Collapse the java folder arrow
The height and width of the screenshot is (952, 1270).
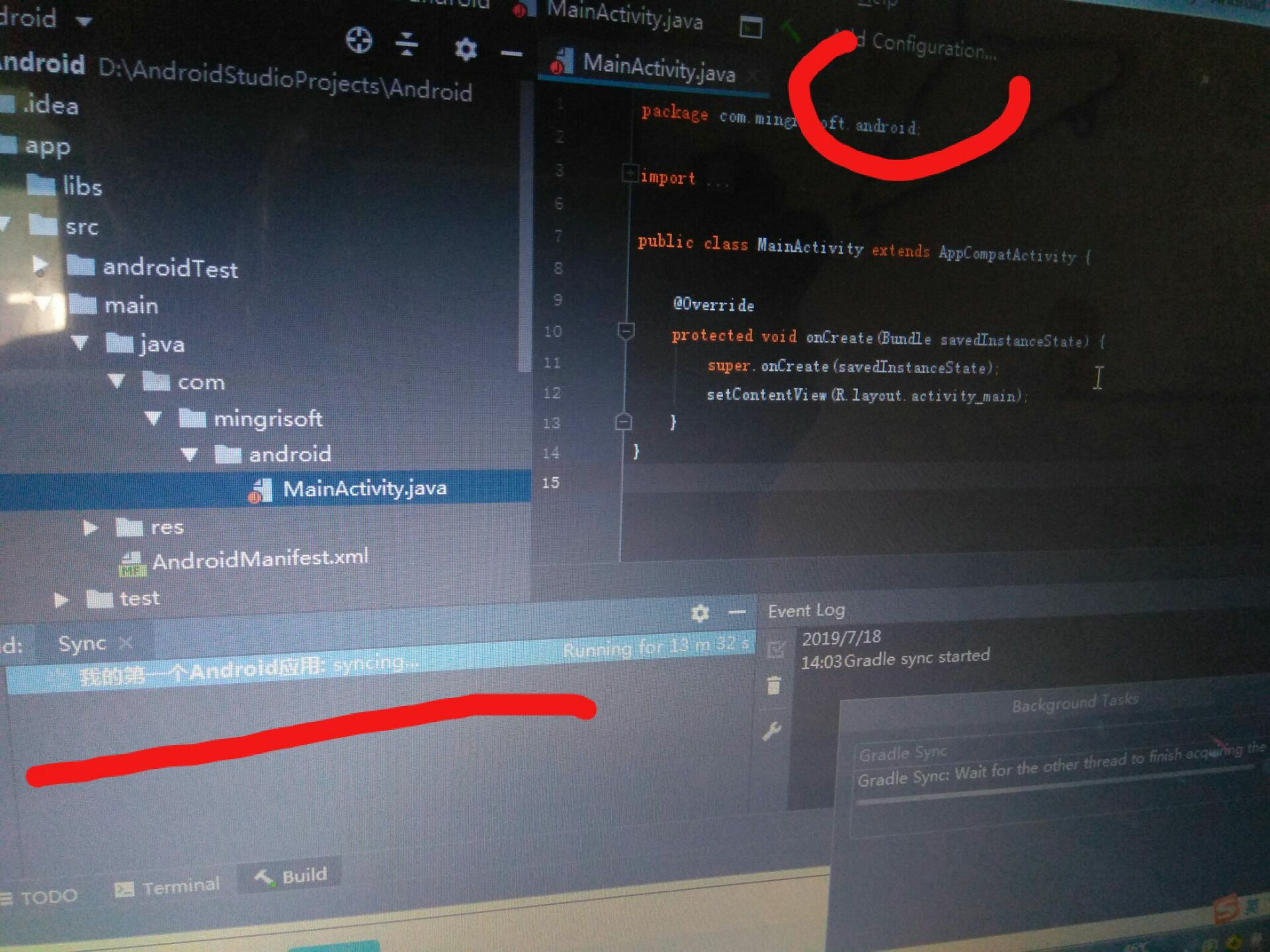click(80, 342)
